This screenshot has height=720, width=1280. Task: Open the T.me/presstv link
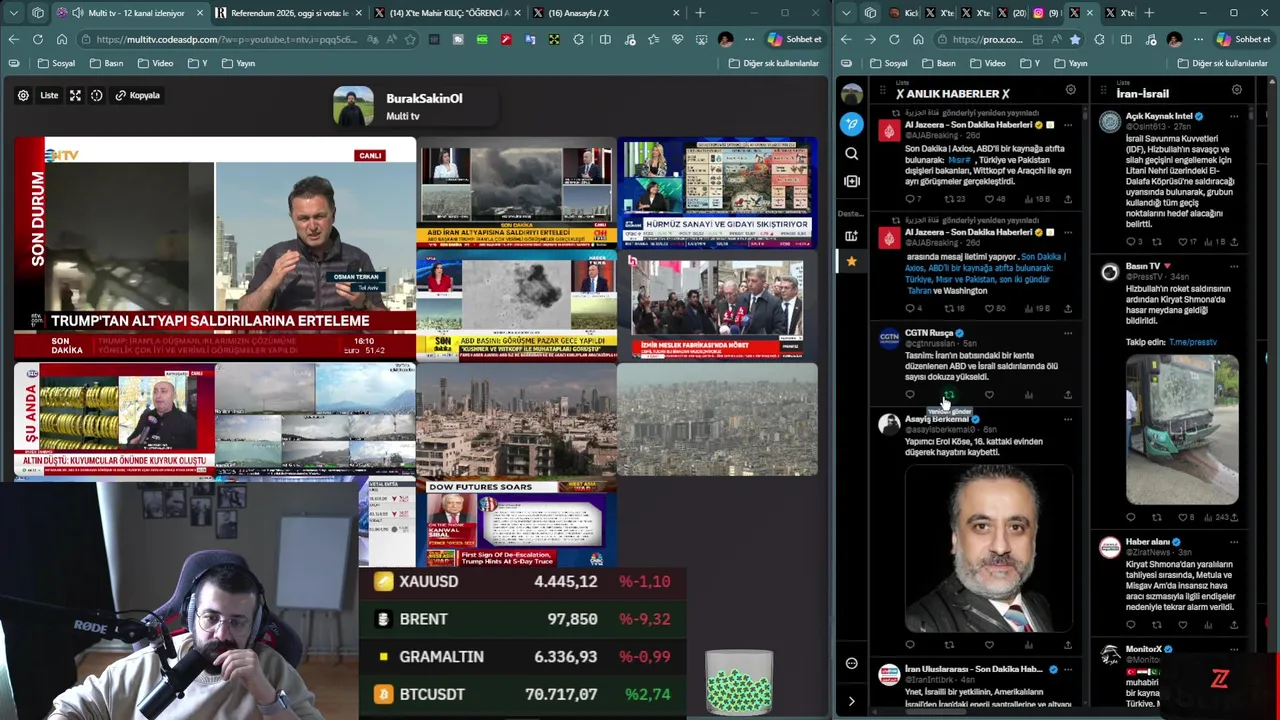coord(1192,342)
